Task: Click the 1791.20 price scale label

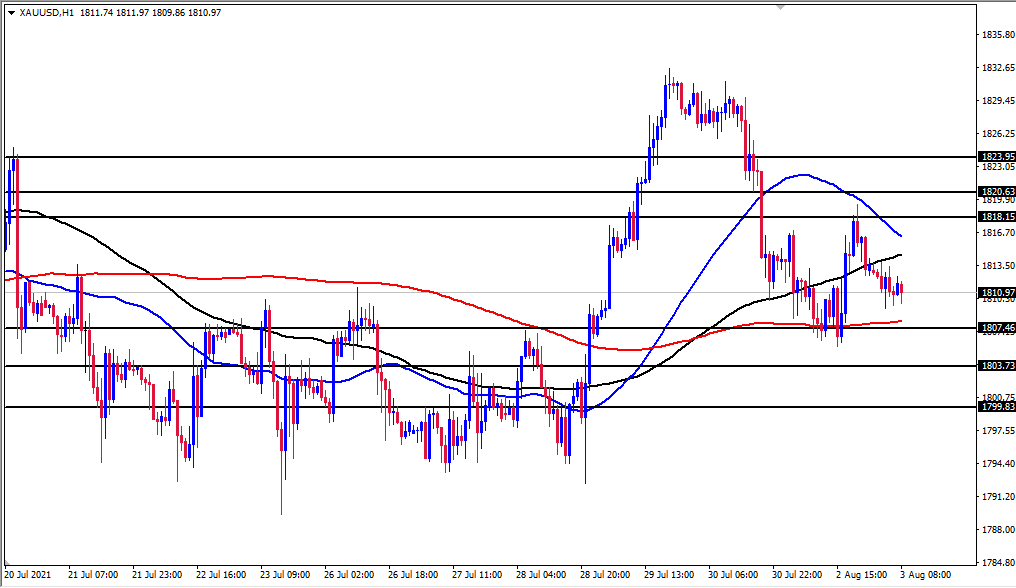Action: tap(999, 497)
